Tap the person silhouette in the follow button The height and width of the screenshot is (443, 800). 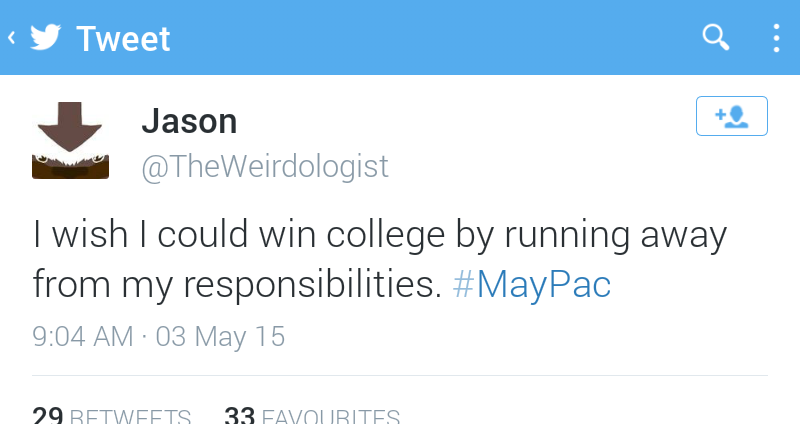737,117
